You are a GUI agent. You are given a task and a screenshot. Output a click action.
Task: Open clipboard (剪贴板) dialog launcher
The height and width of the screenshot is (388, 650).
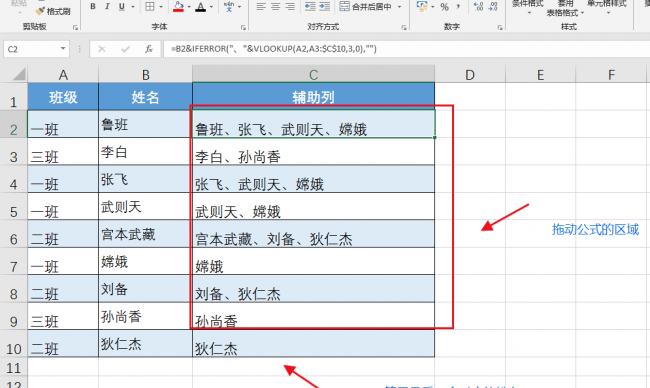[75, 27]
